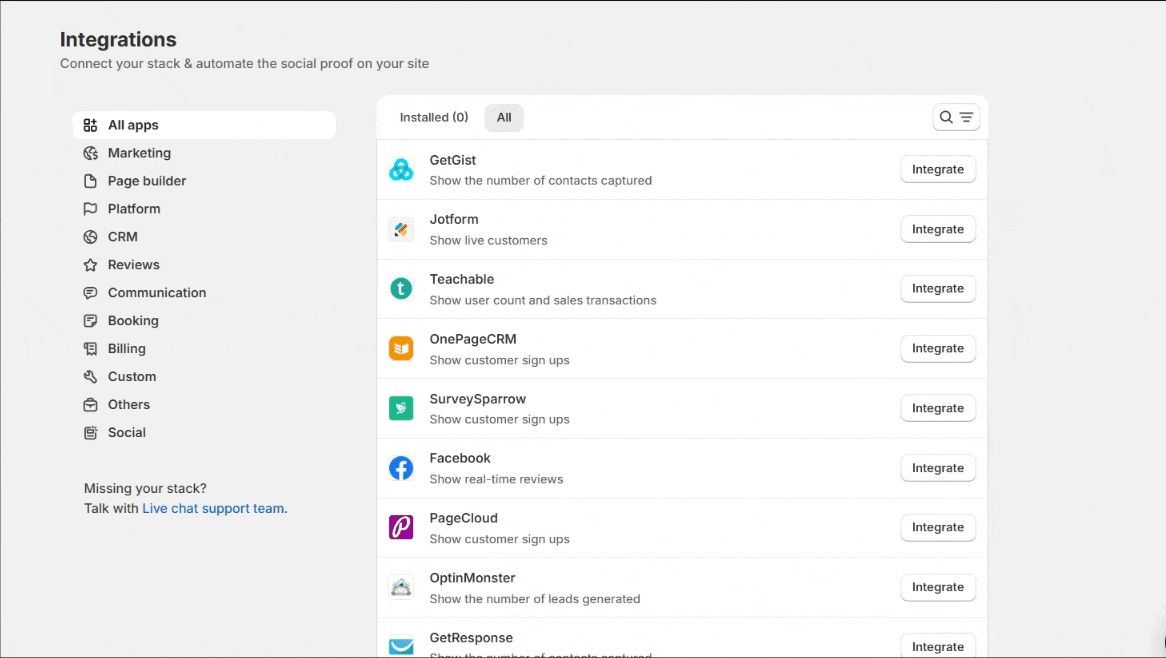Open the Billing category
The image size is (1166, 658).
(x=127, y=349)
